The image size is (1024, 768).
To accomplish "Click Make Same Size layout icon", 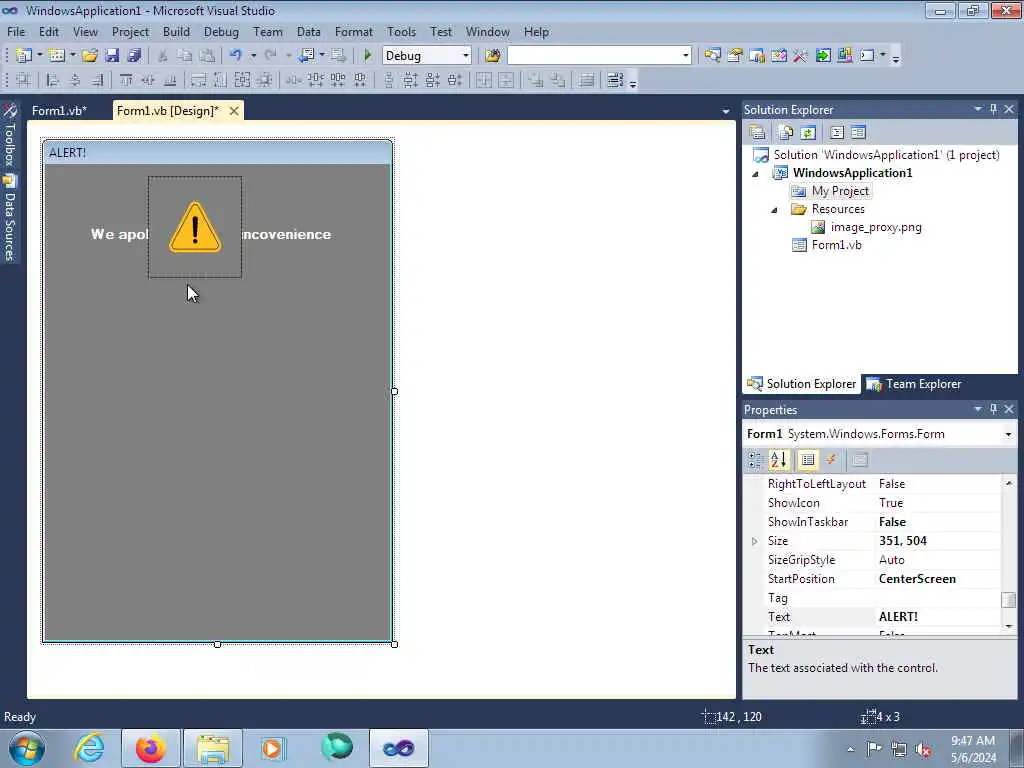I will pos(242,80).
